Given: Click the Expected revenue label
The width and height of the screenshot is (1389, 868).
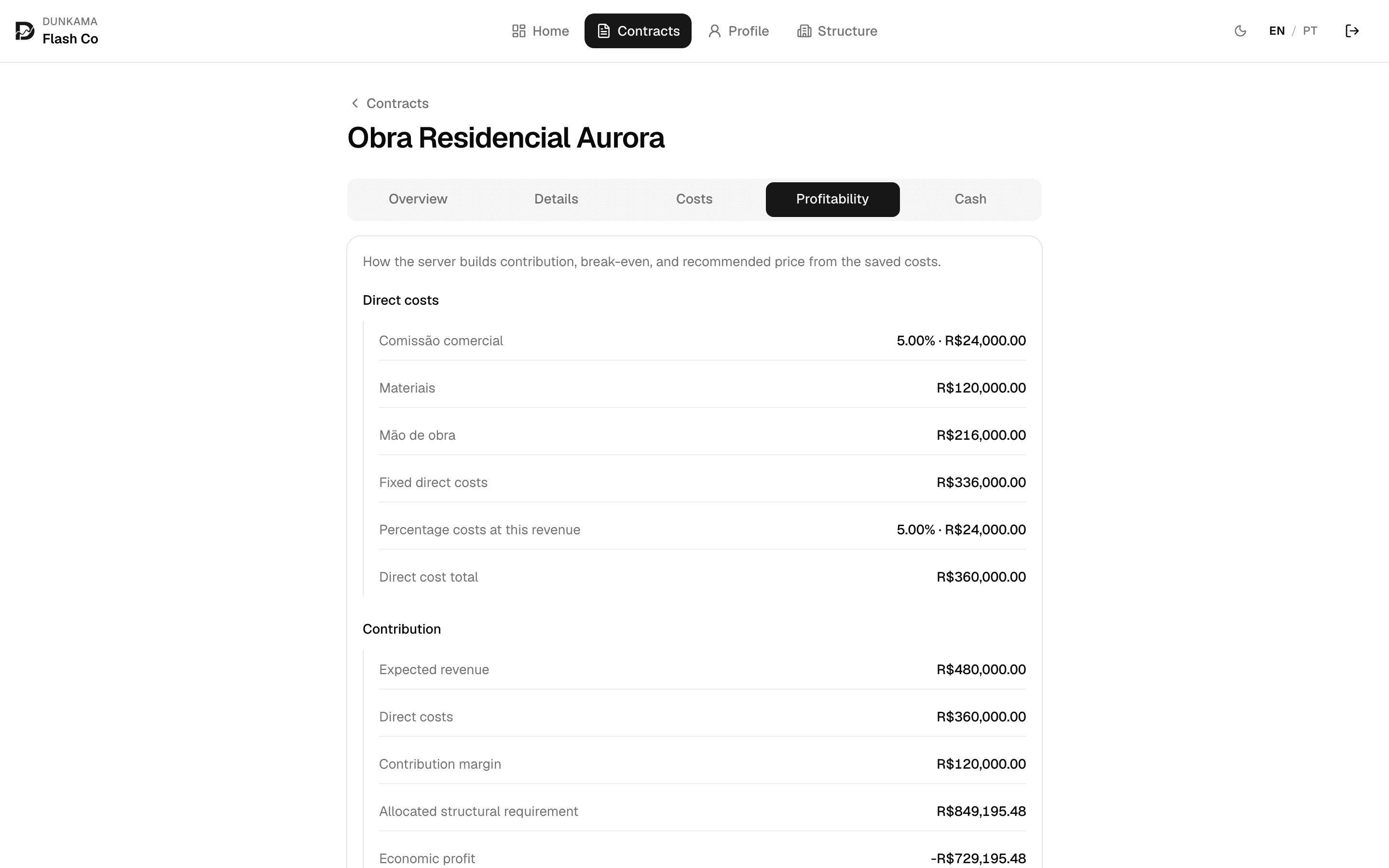Looking at the screenshot, I should click(x=434, y=669).
